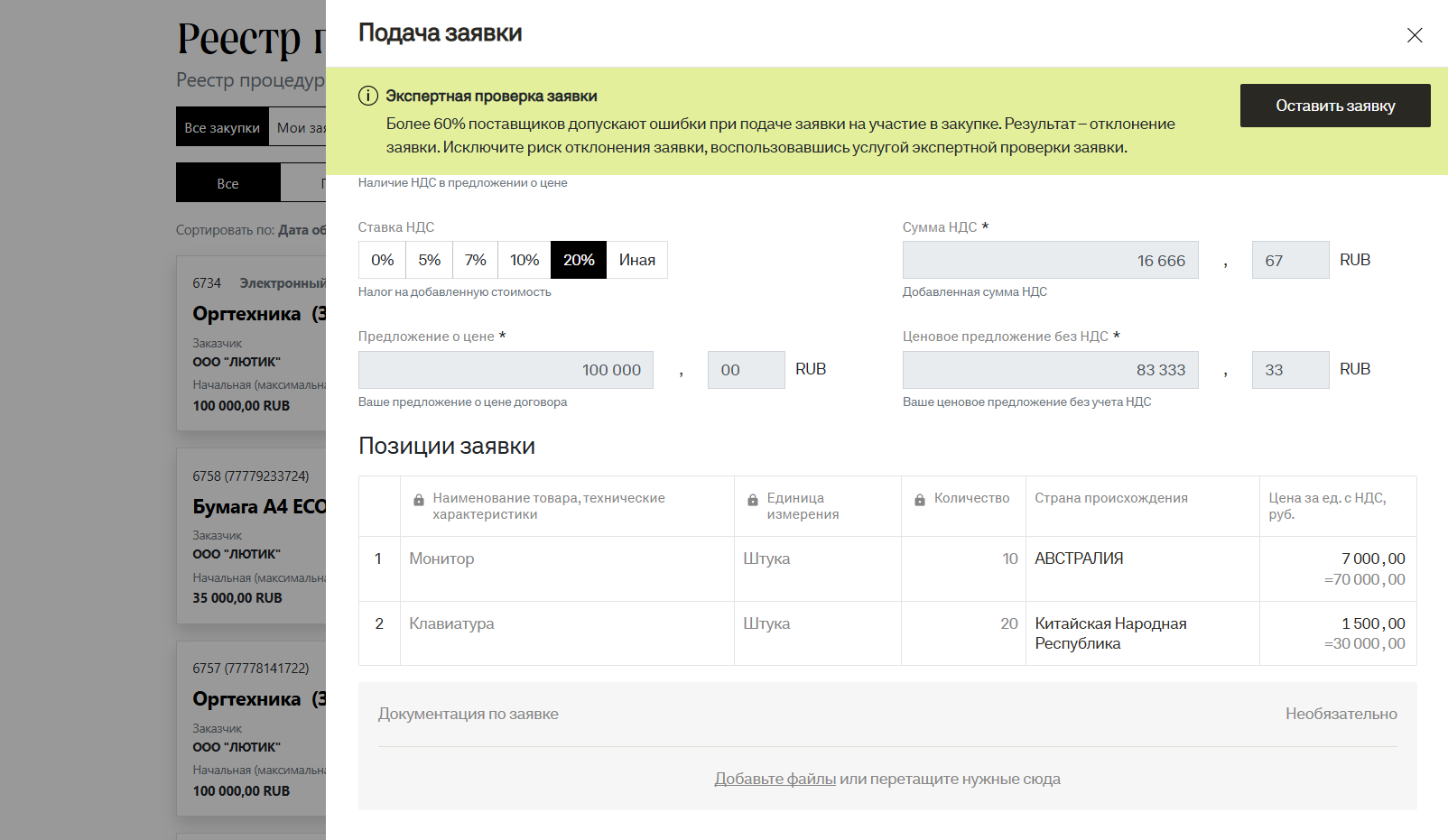Screen dimensions: 1448x840
Task: Choose the 7% VAT rate option
Action: [476, 260]
